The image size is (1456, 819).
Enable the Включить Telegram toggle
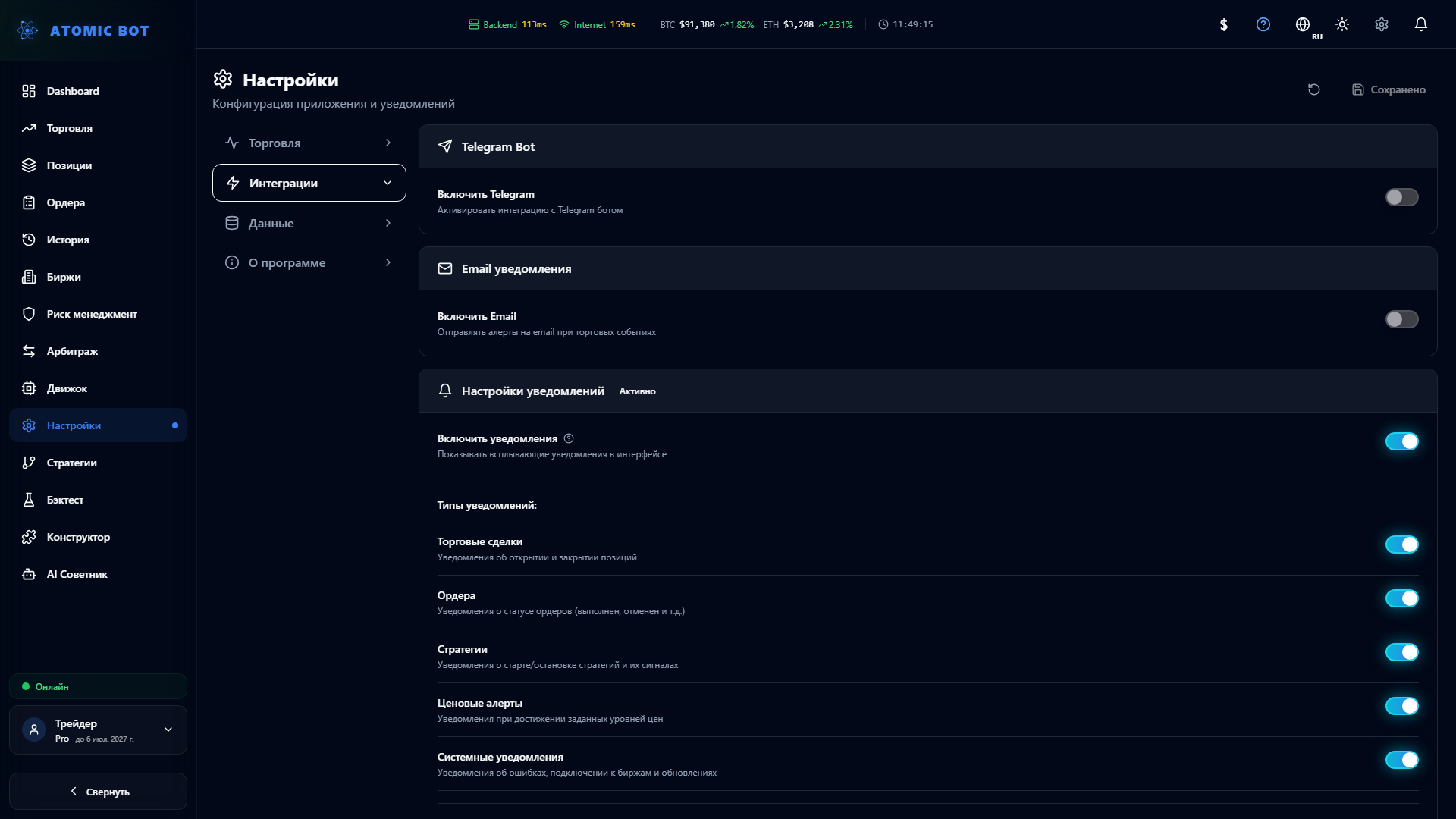(1401, 197)
